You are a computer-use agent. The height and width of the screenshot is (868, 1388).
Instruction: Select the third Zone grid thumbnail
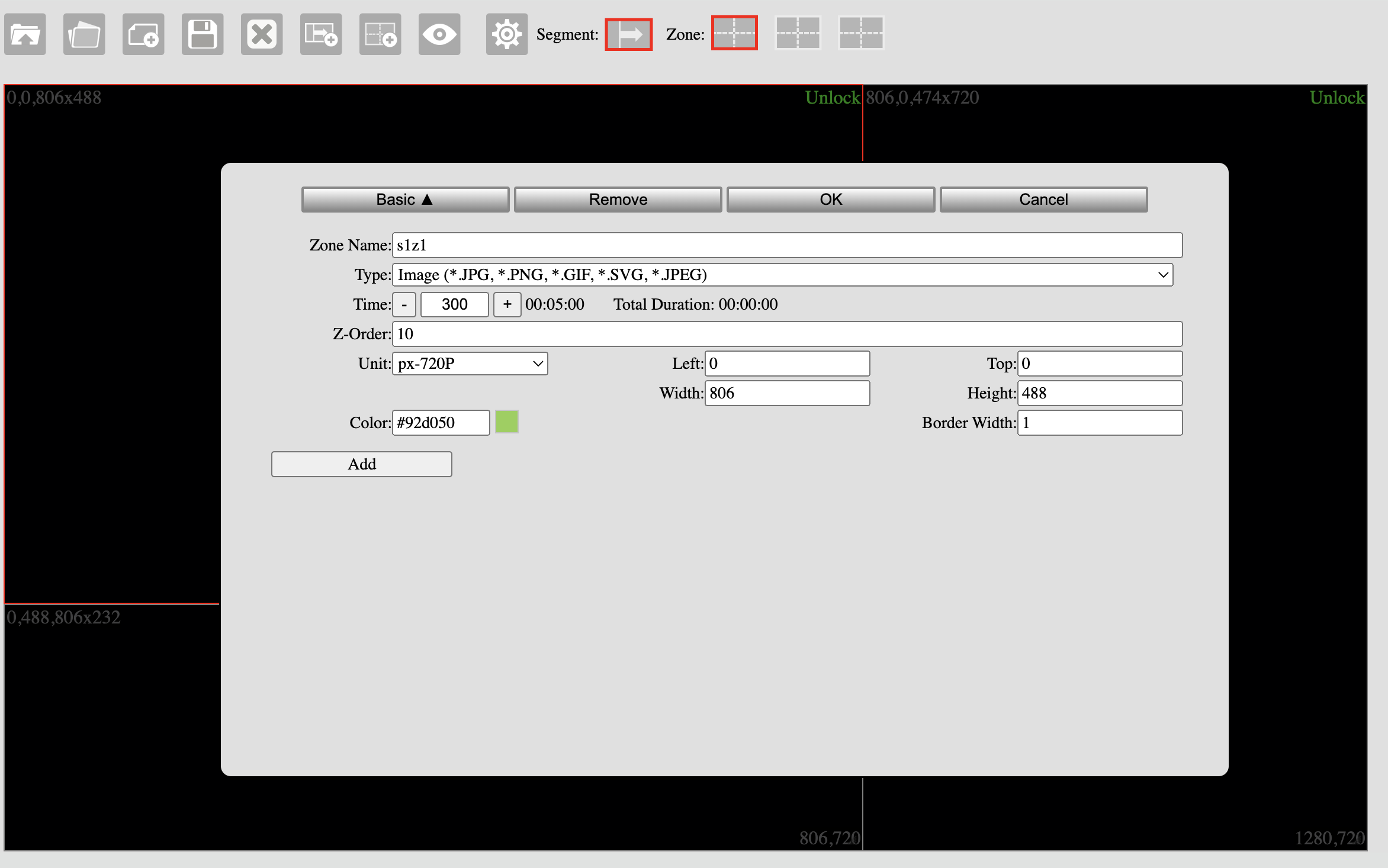click(861, 33)
